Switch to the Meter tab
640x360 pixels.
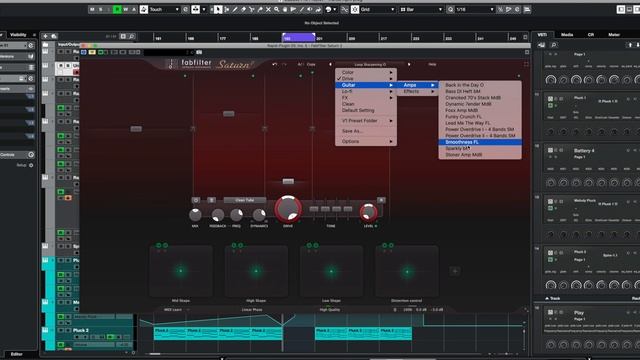click(613, 35)
